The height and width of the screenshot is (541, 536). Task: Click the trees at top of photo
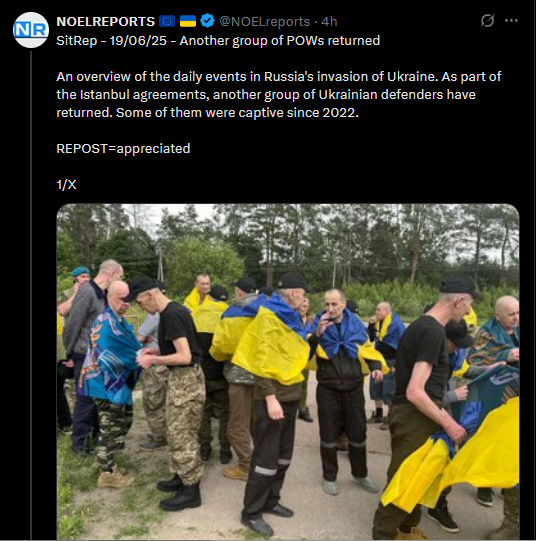288,242
